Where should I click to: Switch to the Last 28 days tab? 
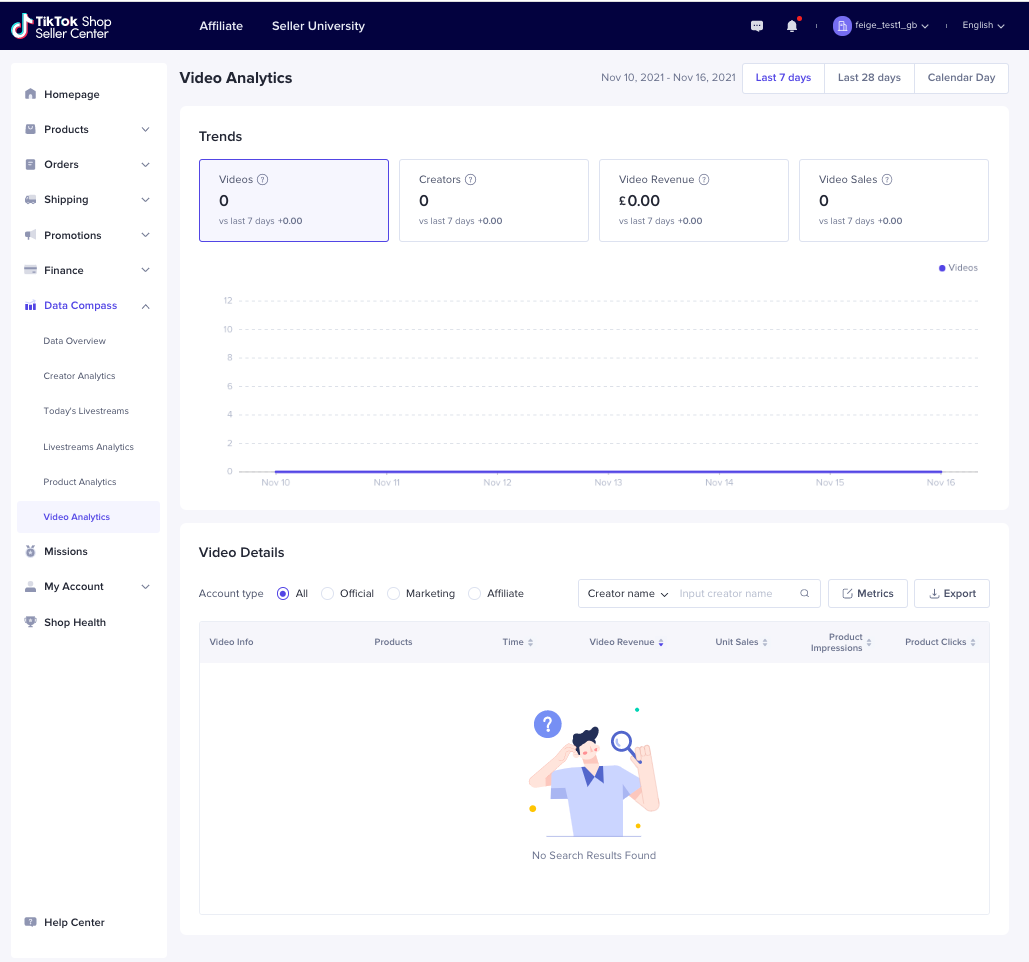[869, 78]
